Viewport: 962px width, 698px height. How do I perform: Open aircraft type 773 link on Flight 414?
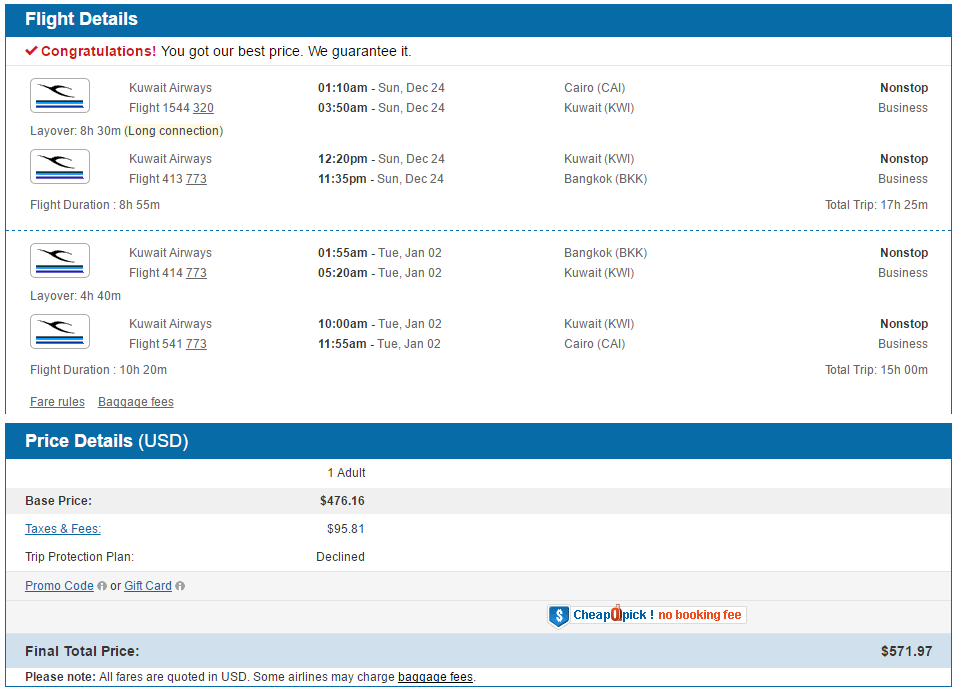click(196, 273)
